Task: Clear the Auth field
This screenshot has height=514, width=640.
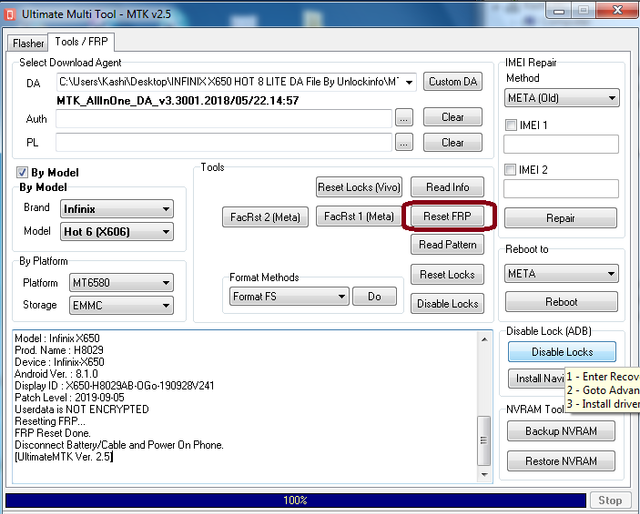Action: click(453, 117)
